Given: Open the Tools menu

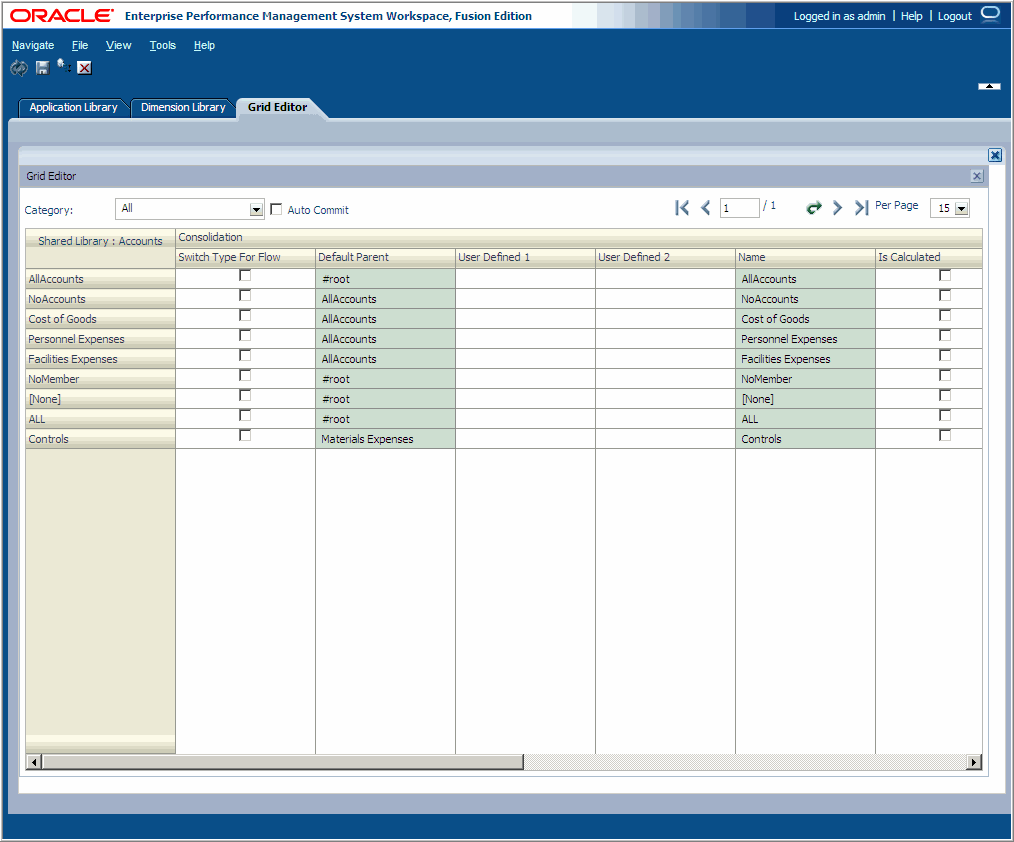Looking at the screenshot, I should (162, 45).
